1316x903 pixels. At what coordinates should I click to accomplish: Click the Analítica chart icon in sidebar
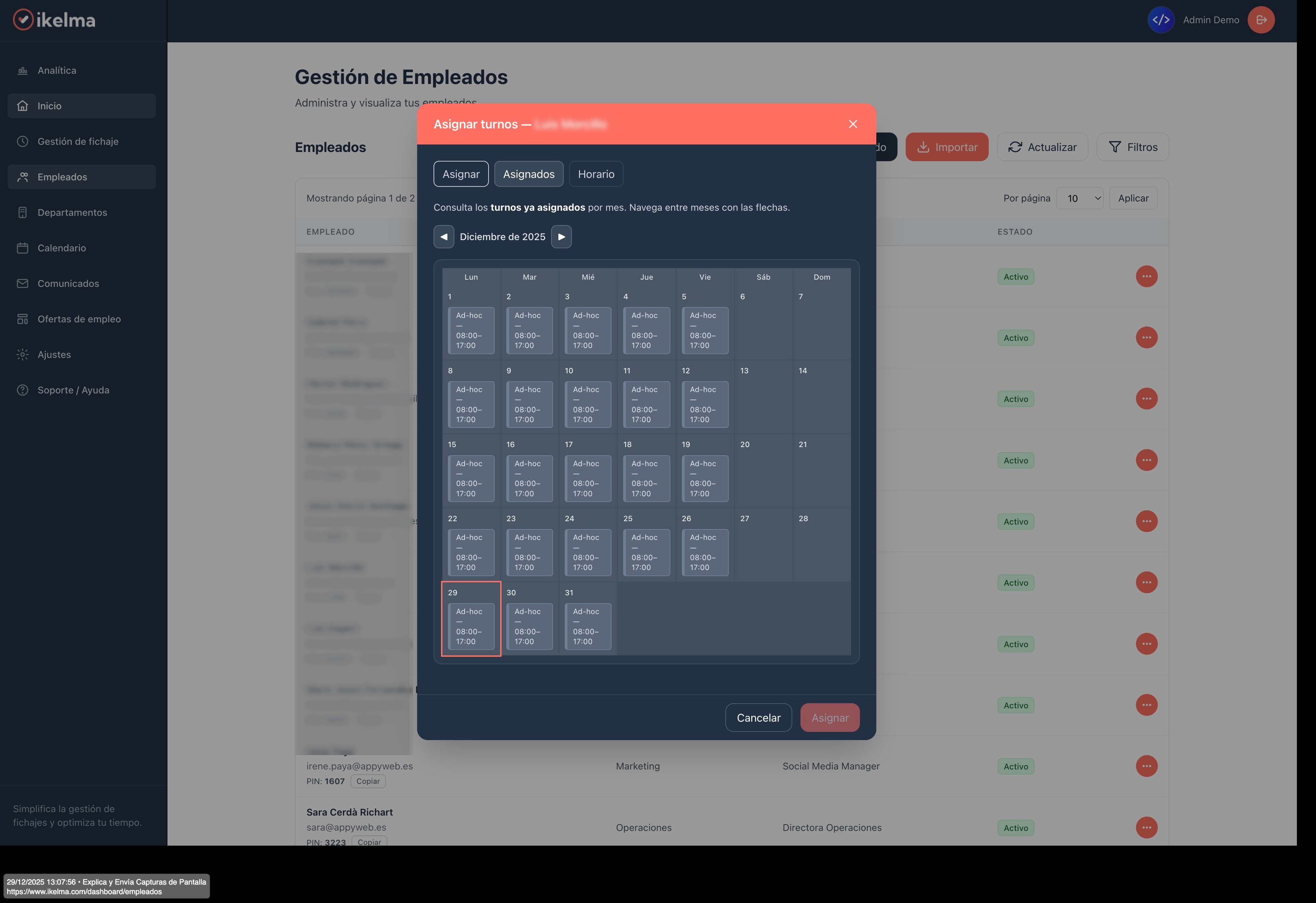(23, 71)
